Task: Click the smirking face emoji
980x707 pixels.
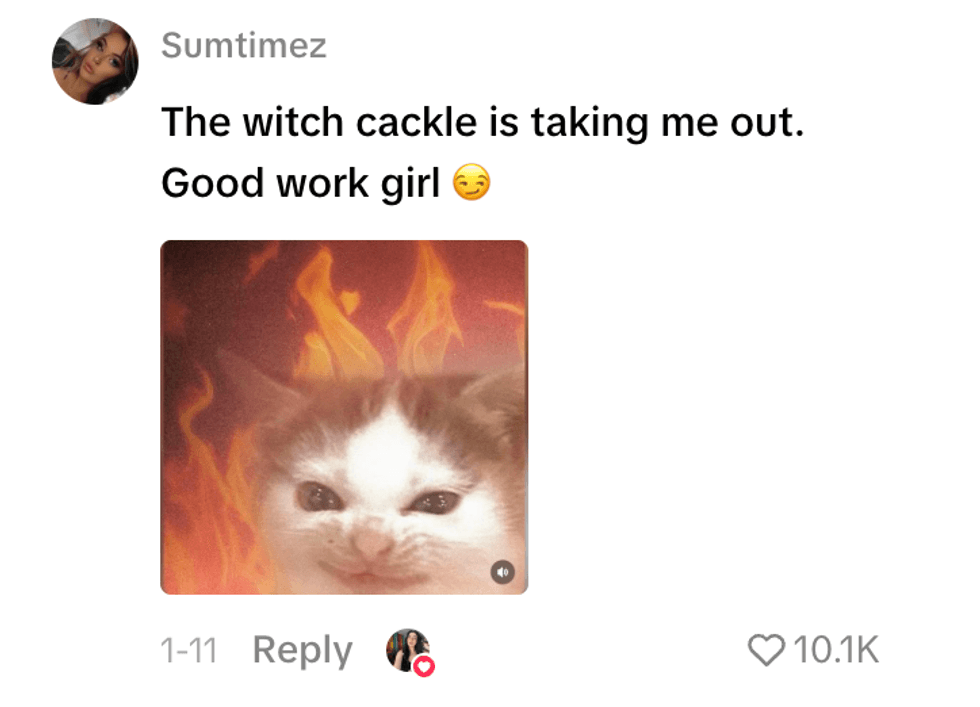Action: pyautogui.click(x=471, y=183)
